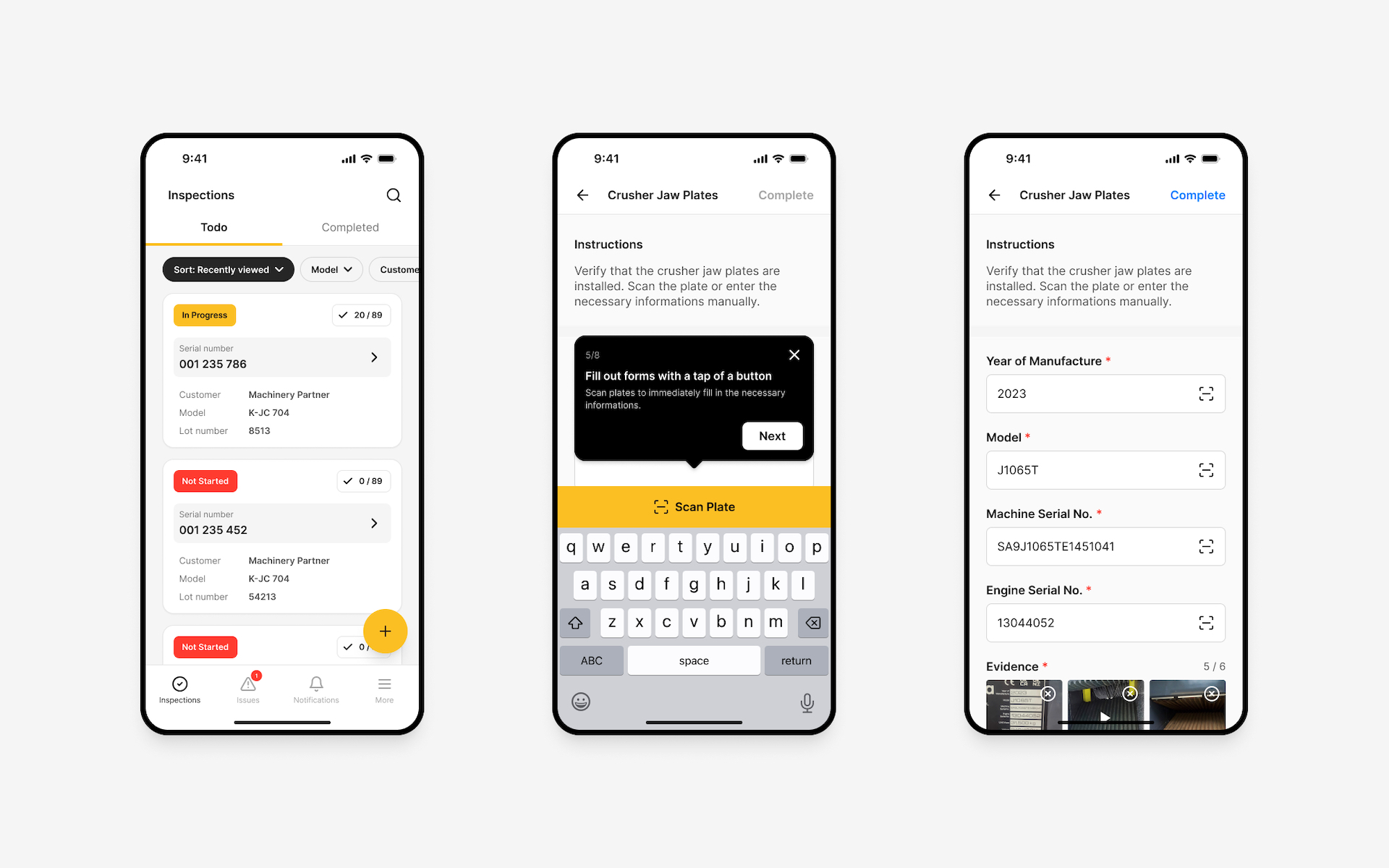Tap the scan icon next to Model field
This screenshot has height=868, width=1389.
(1206, 470)
